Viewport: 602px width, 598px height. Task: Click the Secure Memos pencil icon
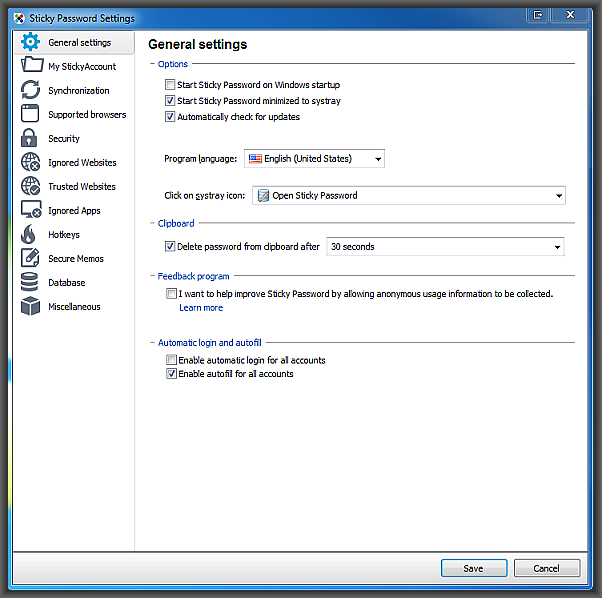click(x=30, y=258)
